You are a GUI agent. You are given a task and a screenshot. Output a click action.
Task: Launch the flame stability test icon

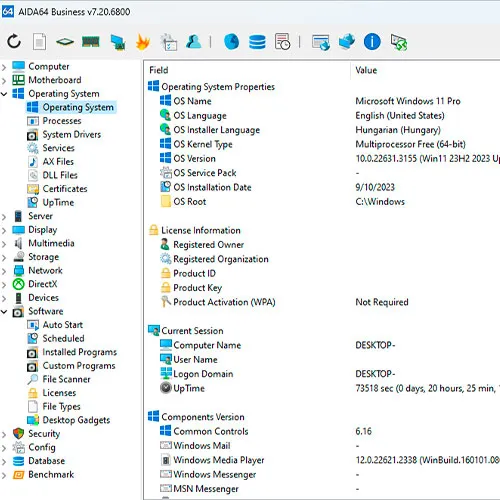(143, 42)
